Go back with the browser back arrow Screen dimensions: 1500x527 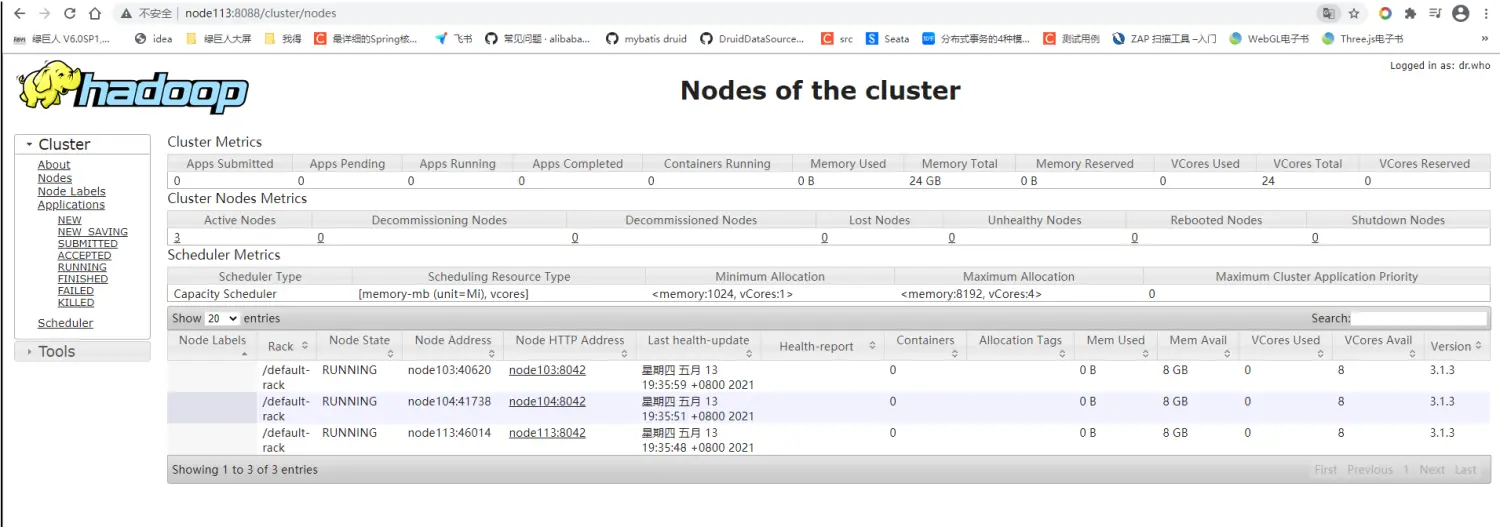pos(18,14)
